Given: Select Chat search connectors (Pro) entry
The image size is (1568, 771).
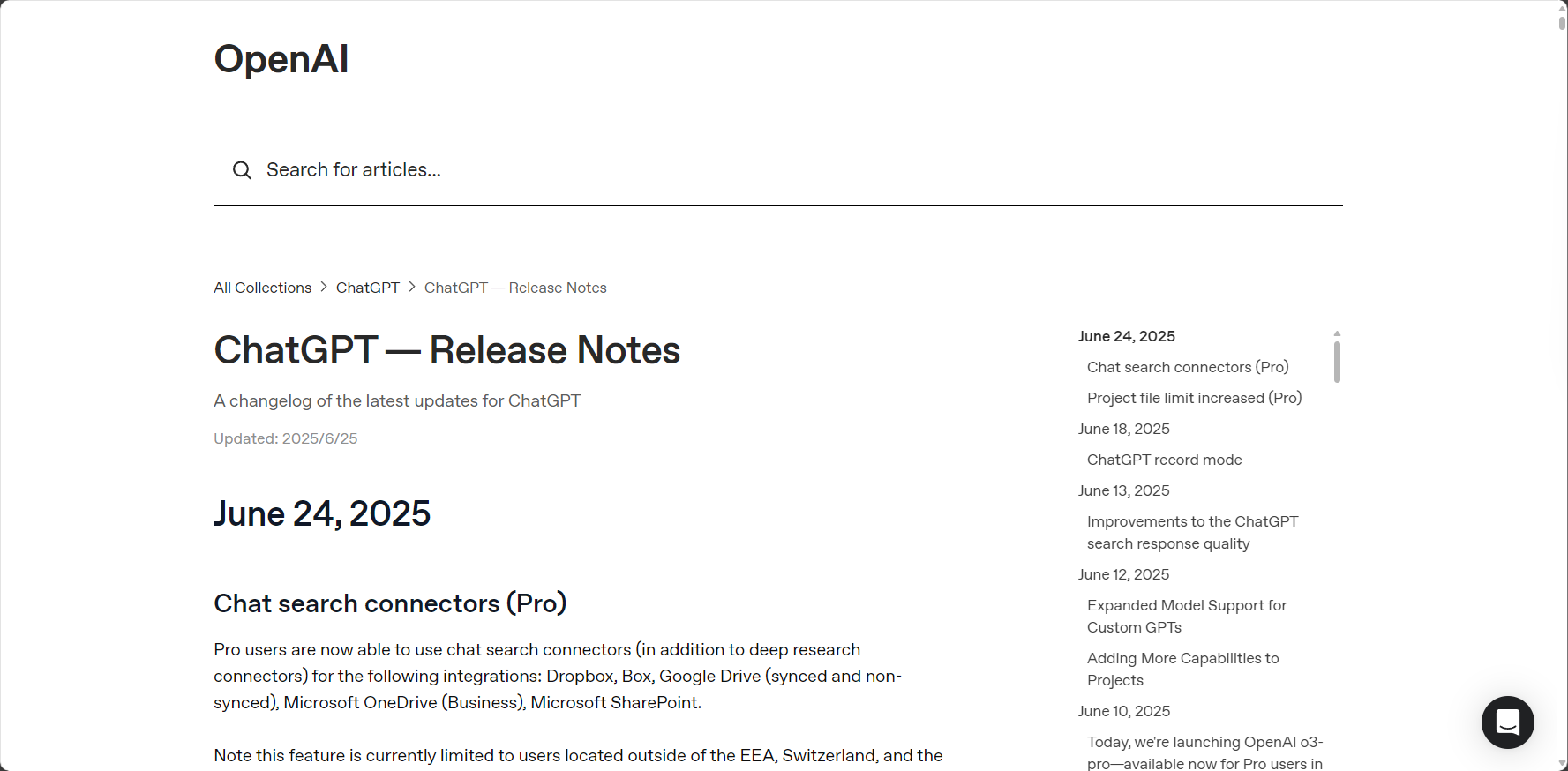Looking at the screenshot, I should (1188, 367).
